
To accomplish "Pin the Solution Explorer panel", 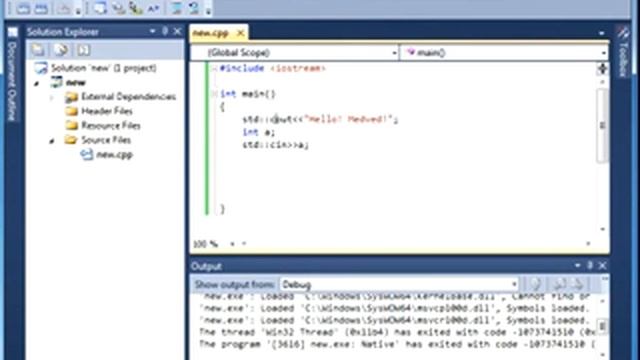I will tap(165, 31).
